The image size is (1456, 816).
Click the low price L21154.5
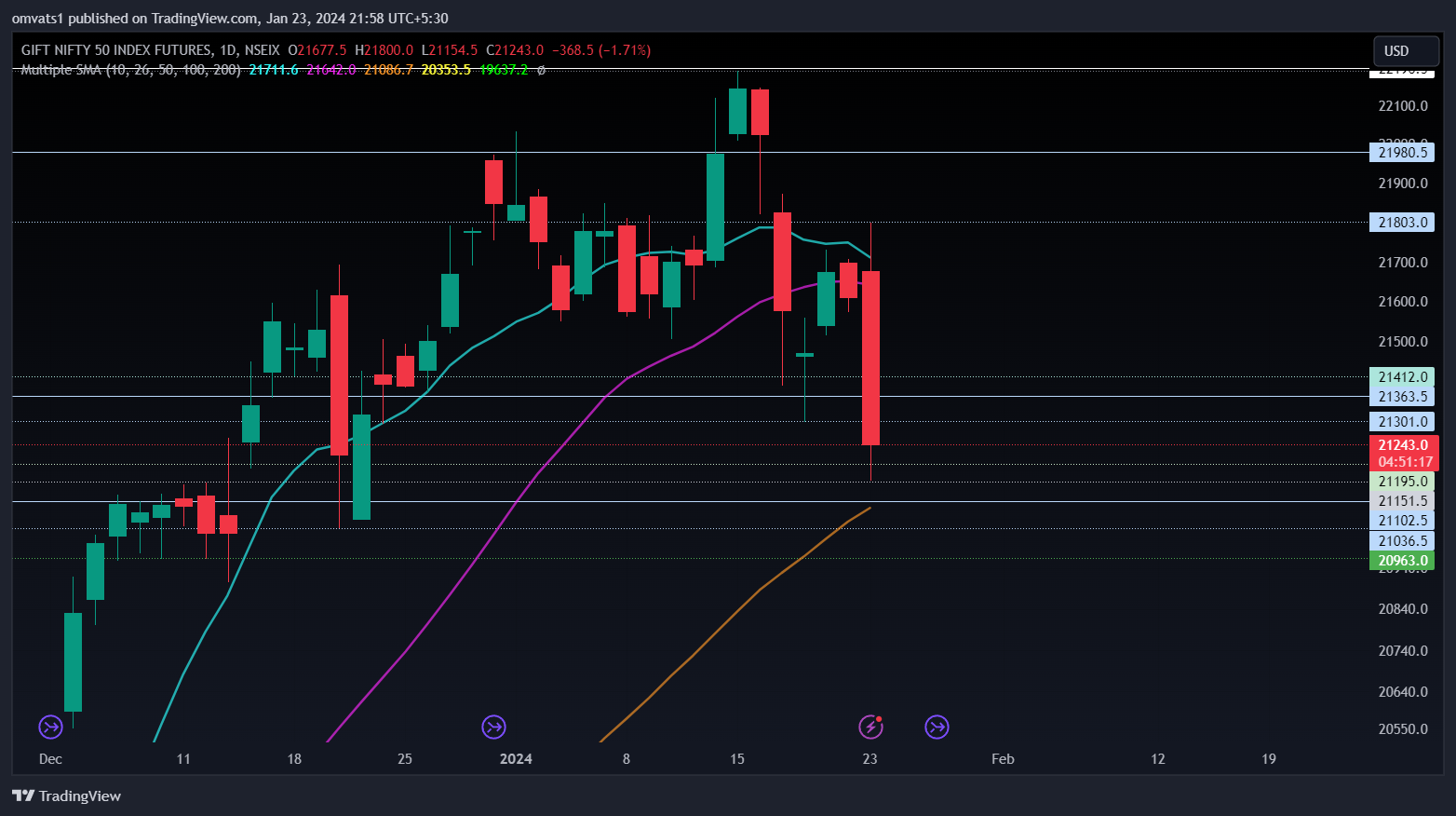tap(450, 50)
